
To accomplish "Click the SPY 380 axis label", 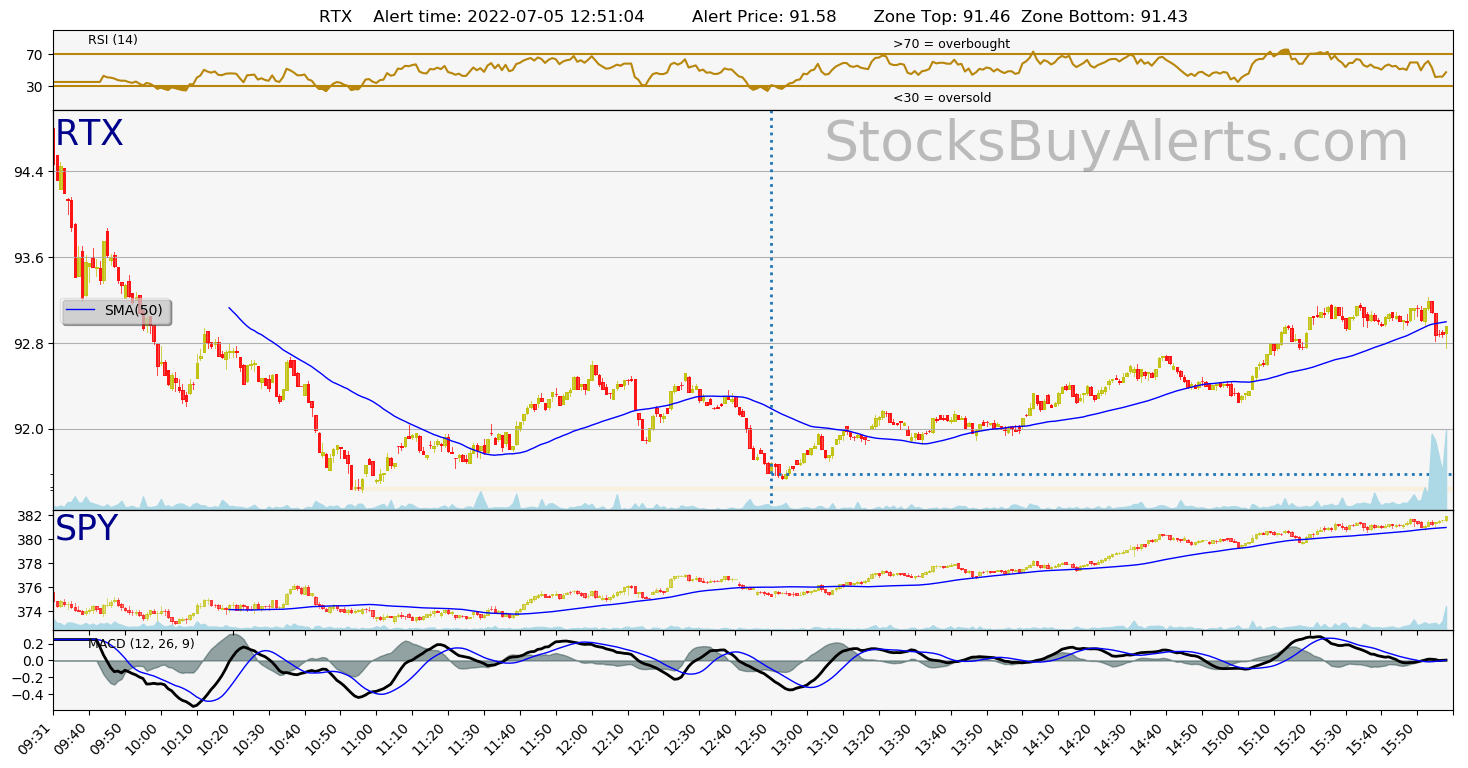I will (31, 540).
